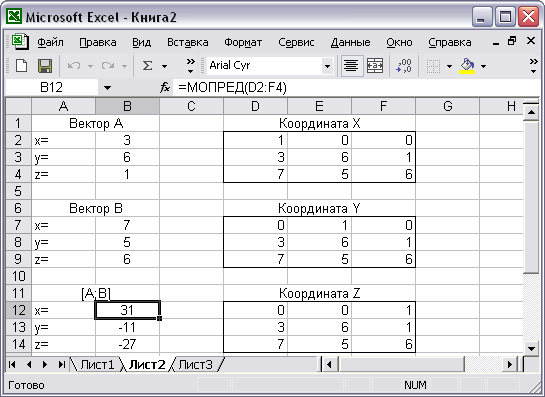Select row 5 header
This screenshot has width=545, height=397.
pos(19,191)
